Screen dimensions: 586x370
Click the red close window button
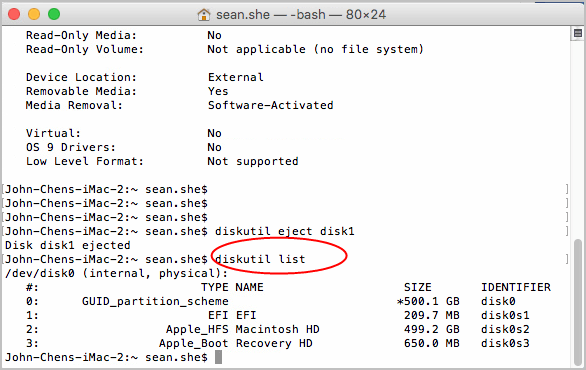coord(14,15)
